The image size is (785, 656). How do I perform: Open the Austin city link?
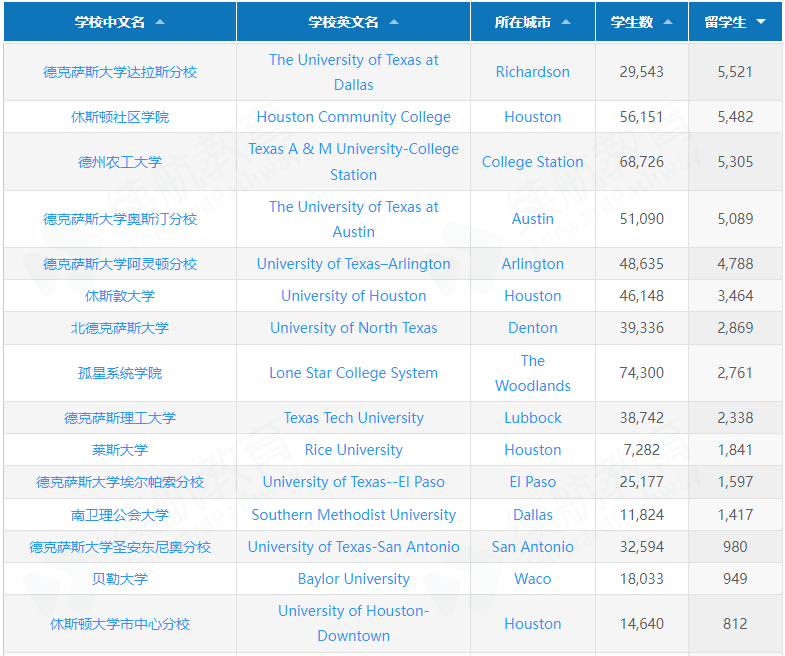coord(533,219)
